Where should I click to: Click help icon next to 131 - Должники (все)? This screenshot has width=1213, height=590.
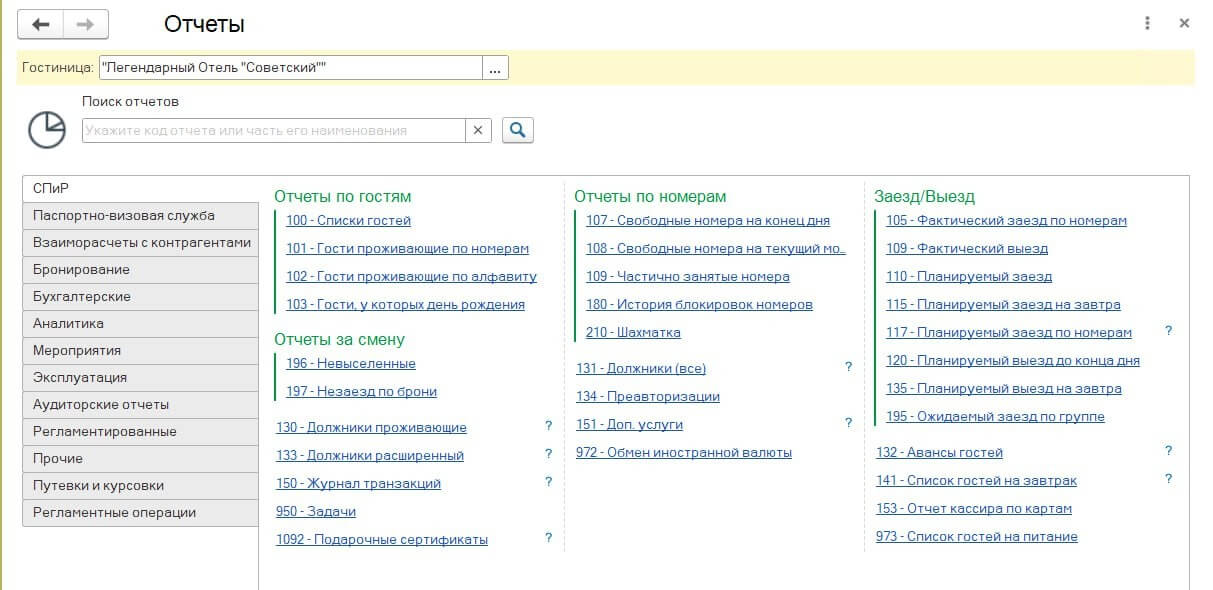click(848, 368)
